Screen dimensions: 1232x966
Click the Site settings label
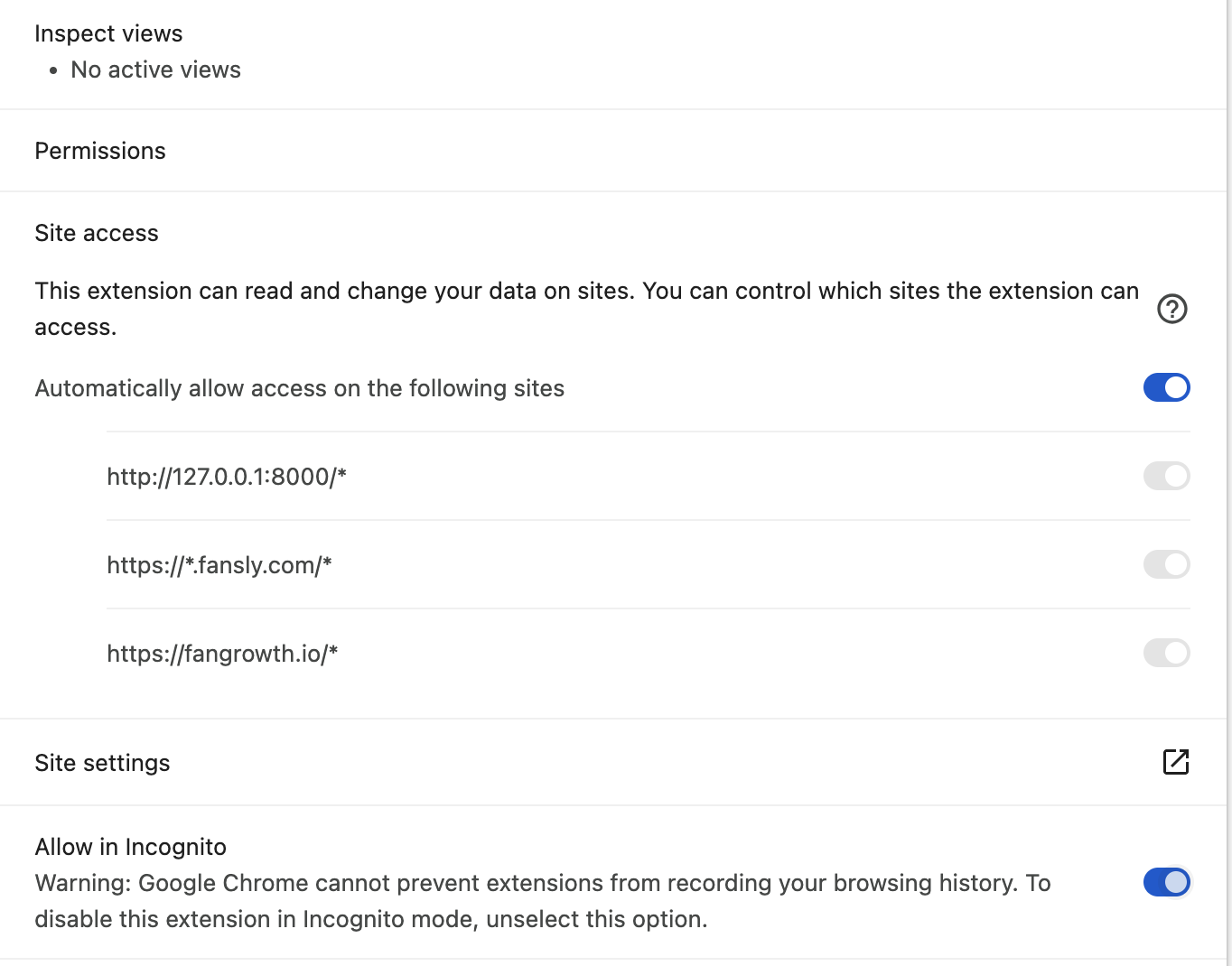pyautogui.click(x=102, y=763)
